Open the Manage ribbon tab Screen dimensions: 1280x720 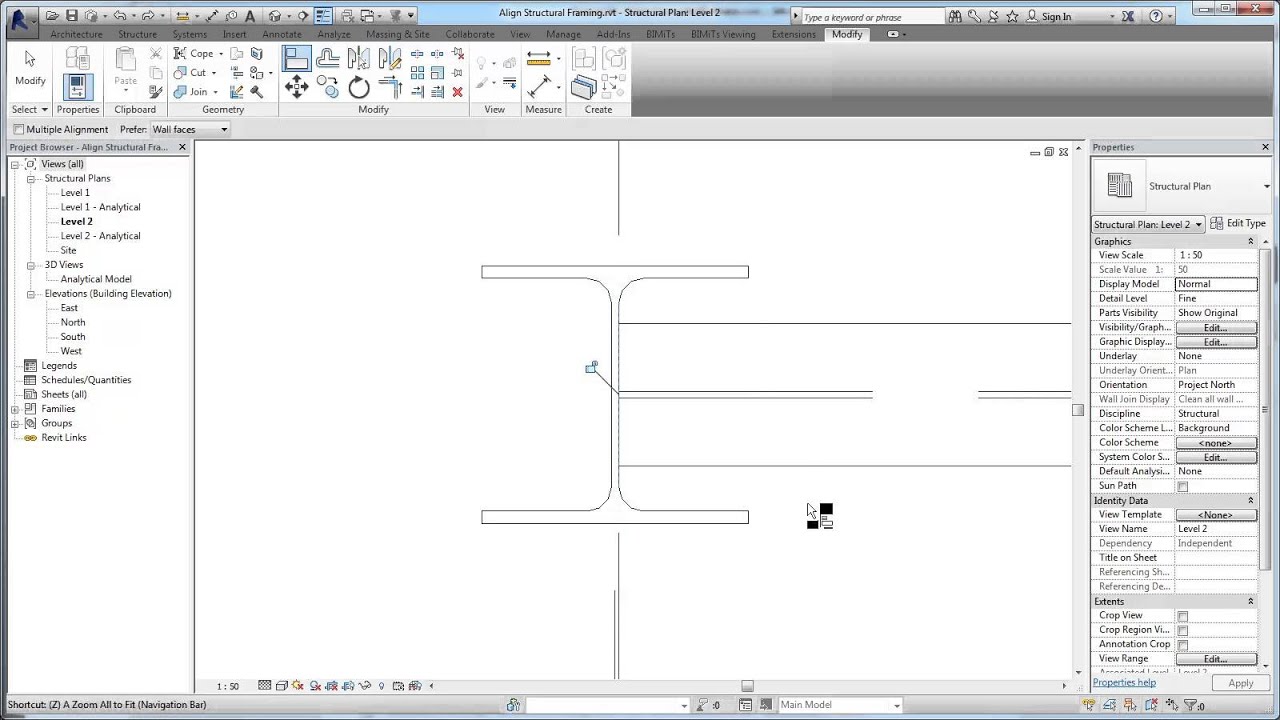point(563,34)
